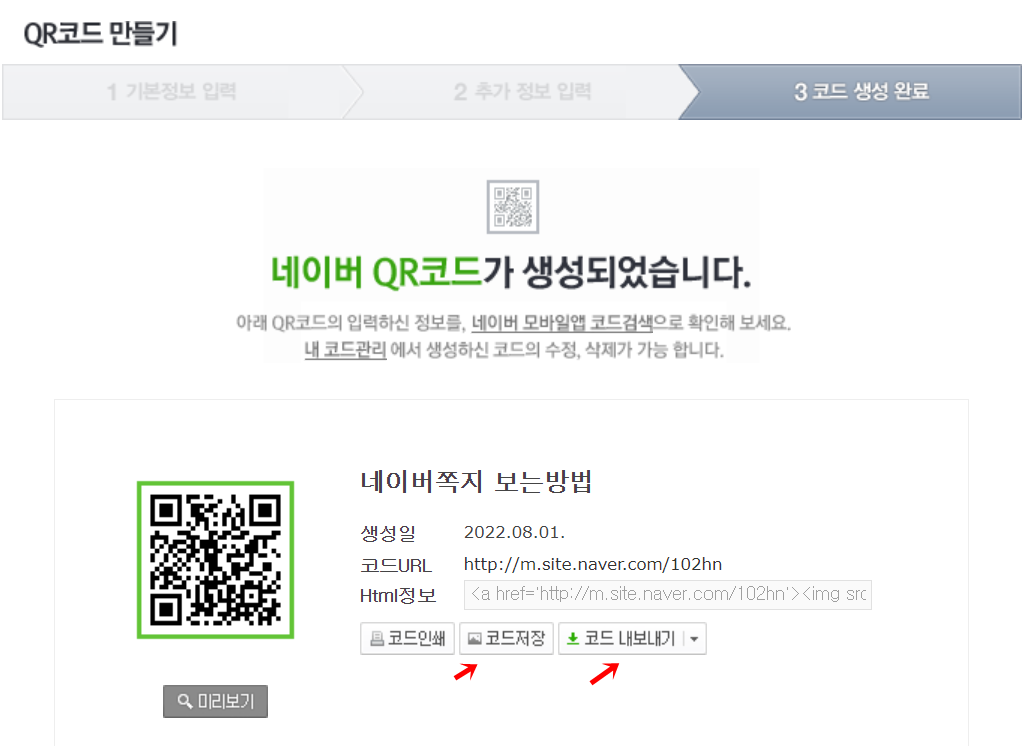Click the 네이버쪽지 보는방법 title text
Screen dimensions: 1025x746
(477, 480)
